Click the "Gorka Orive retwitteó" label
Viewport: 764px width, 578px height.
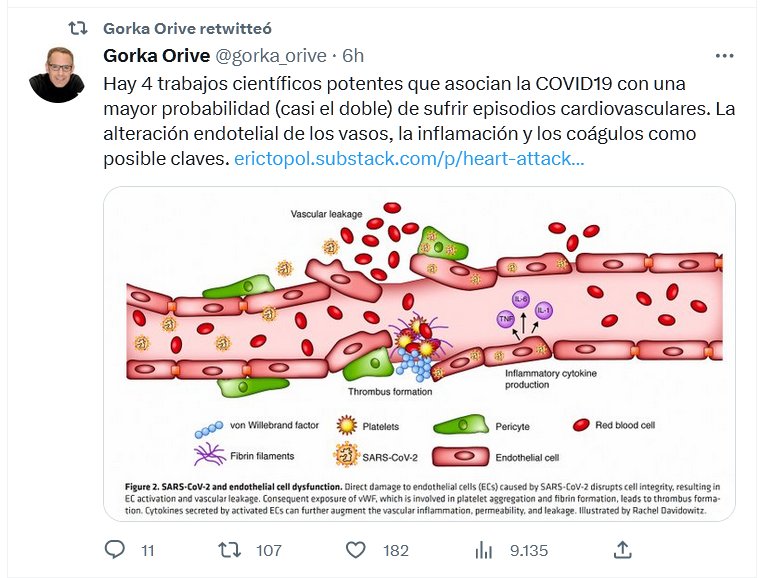point(181,25)
